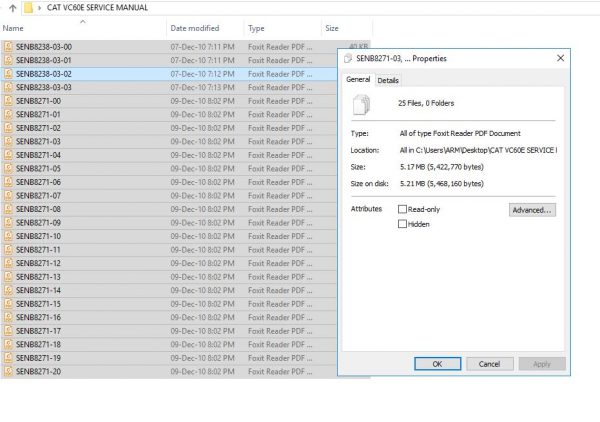Click PDF icon of SENB8238-03-01
Viewport: 600px width, 422px height.
point(8,60)
